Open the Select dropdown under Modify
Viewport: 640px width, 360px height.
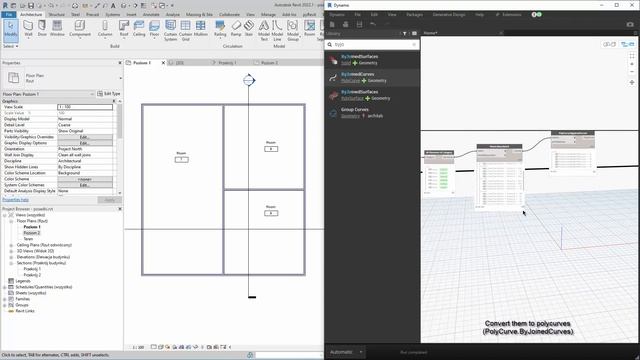point(10,46)
